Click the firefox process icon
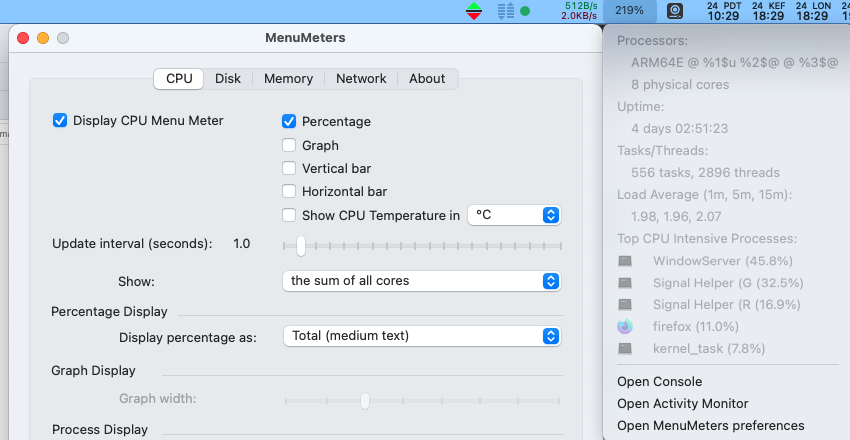 625,326
